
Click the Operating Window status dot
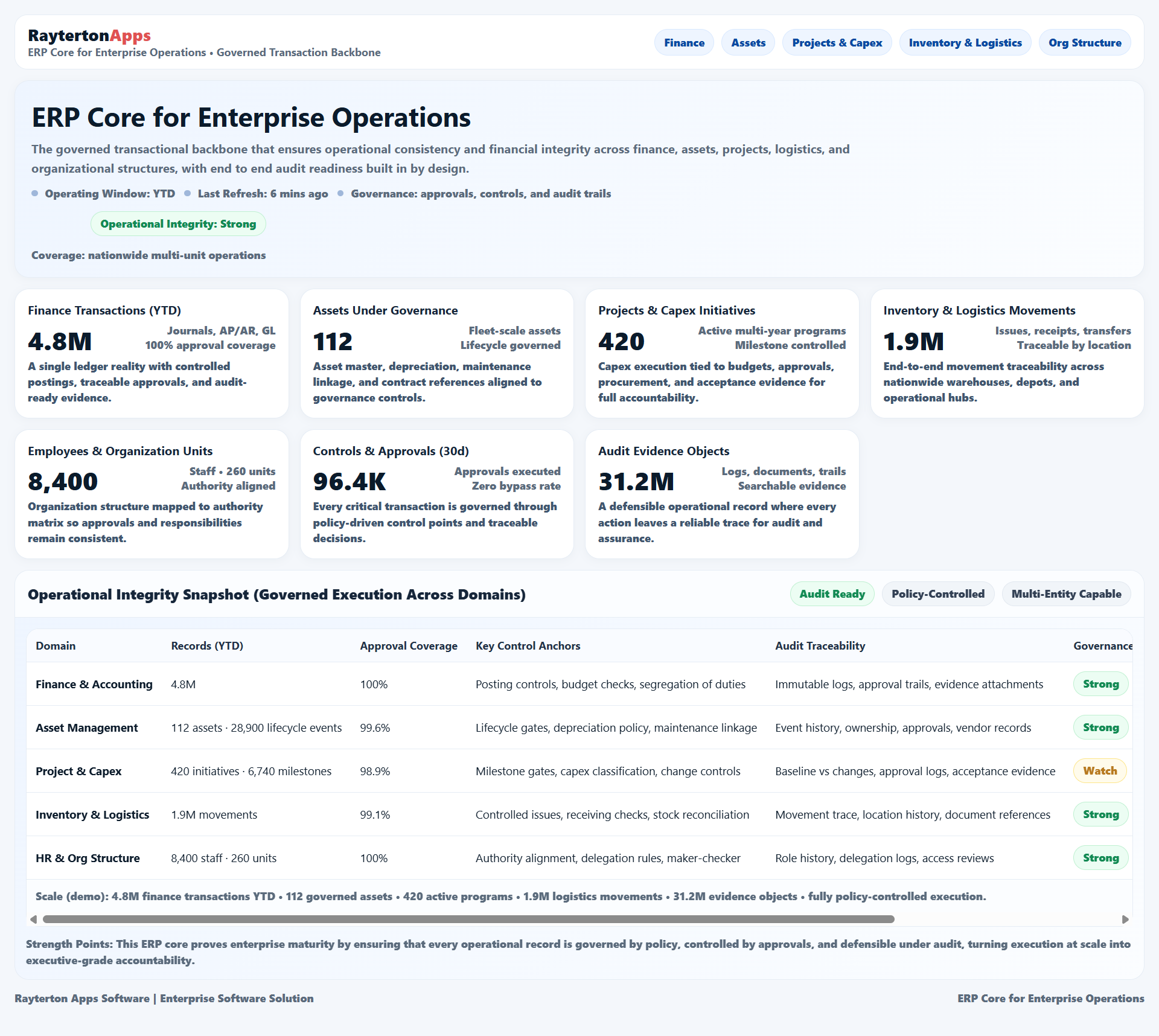click(x=34, y=193)
